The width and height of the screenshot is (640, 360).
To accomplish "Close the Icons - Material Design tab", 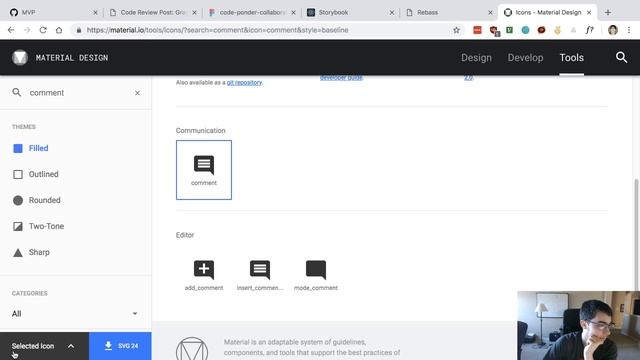I will pyautogui.click(x=589, y=13).
